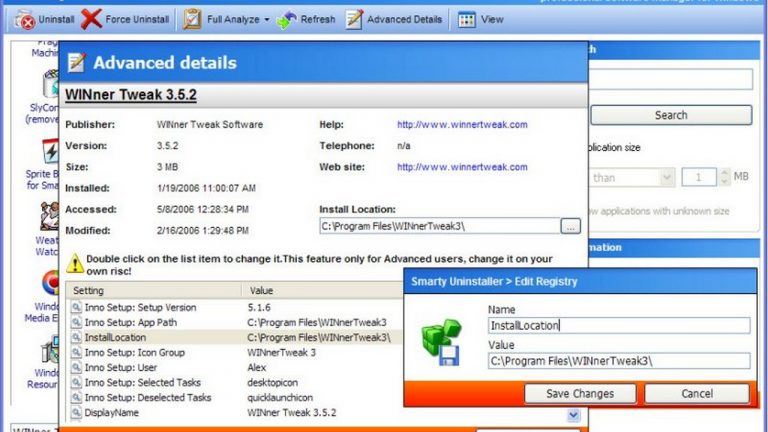Click the SlyCon application icon in list
The height and width of the screenshot is (432, 768).
click(51, 84)
